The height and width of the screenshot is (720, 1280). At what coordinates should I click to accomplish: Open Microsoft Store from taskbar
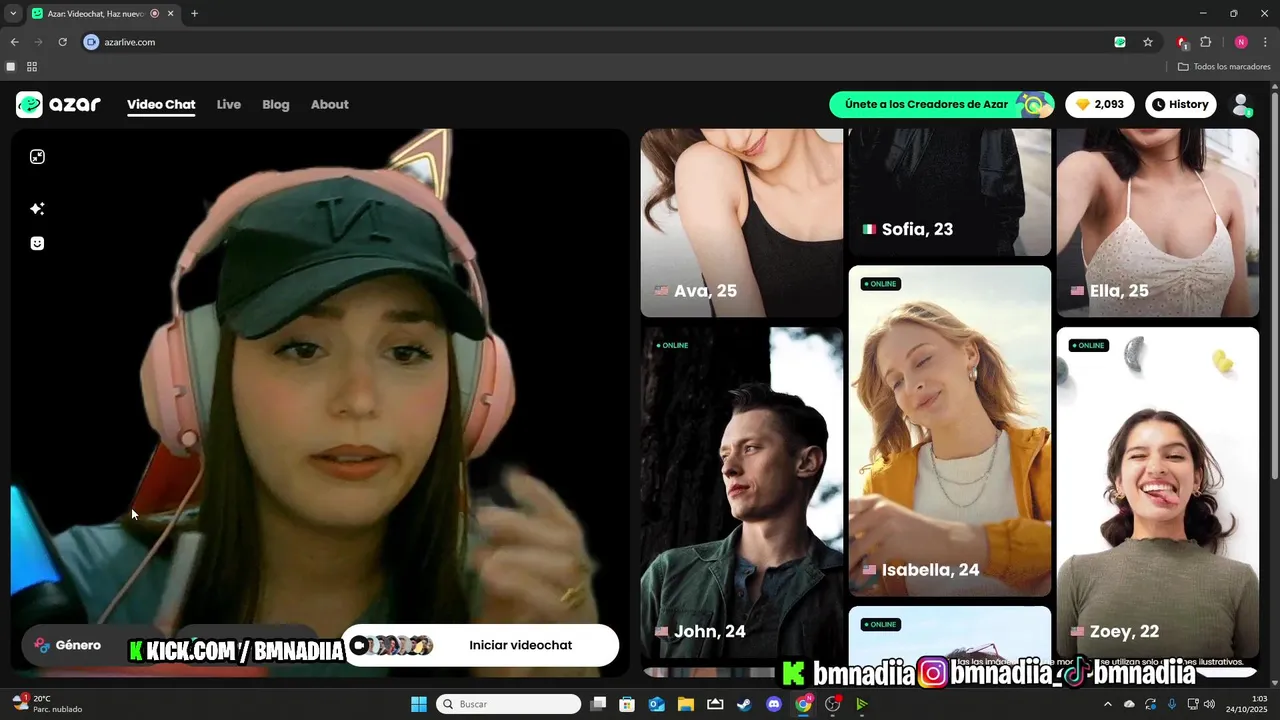point(627,704)
